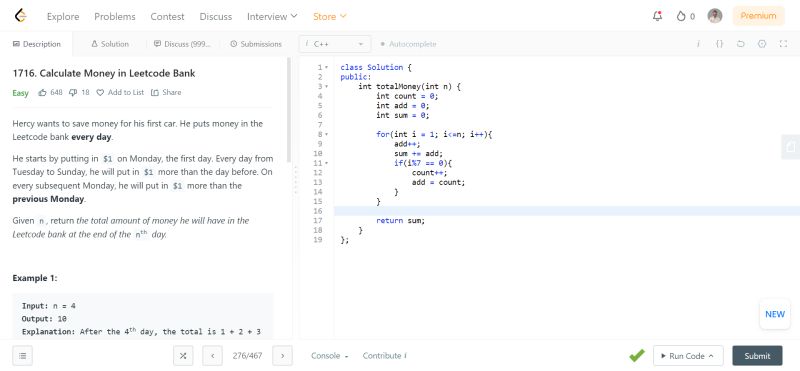Go to the Discuss menu item

(216, 16)
